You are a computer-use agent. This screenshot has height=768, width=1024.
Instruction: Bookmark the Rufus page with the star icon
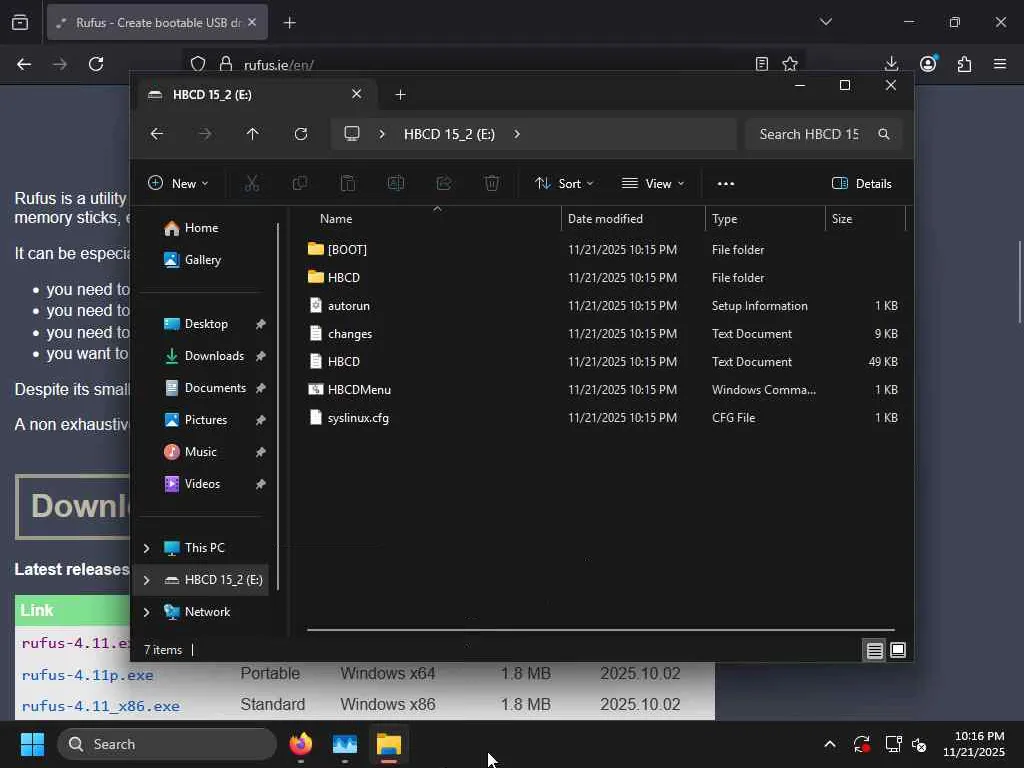click(x=790, y=64)
